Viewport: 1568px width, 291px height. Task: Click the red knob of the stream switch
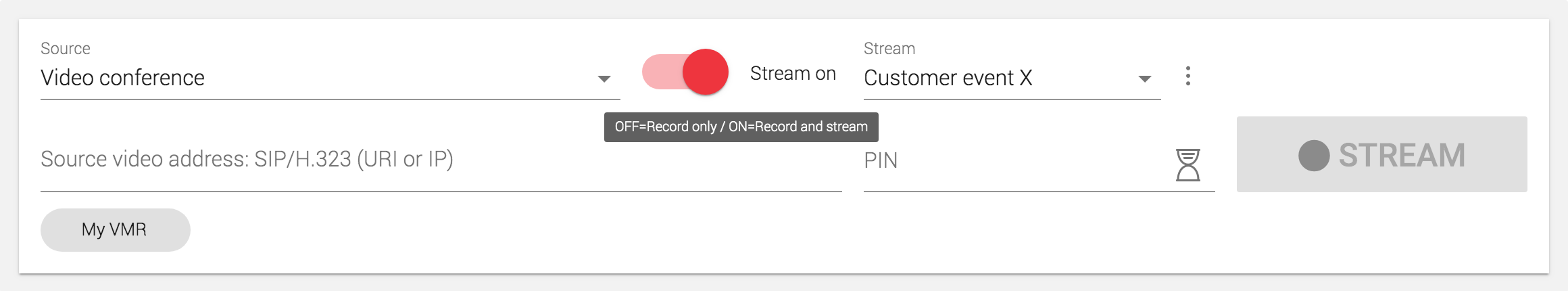tap(705, 72)
